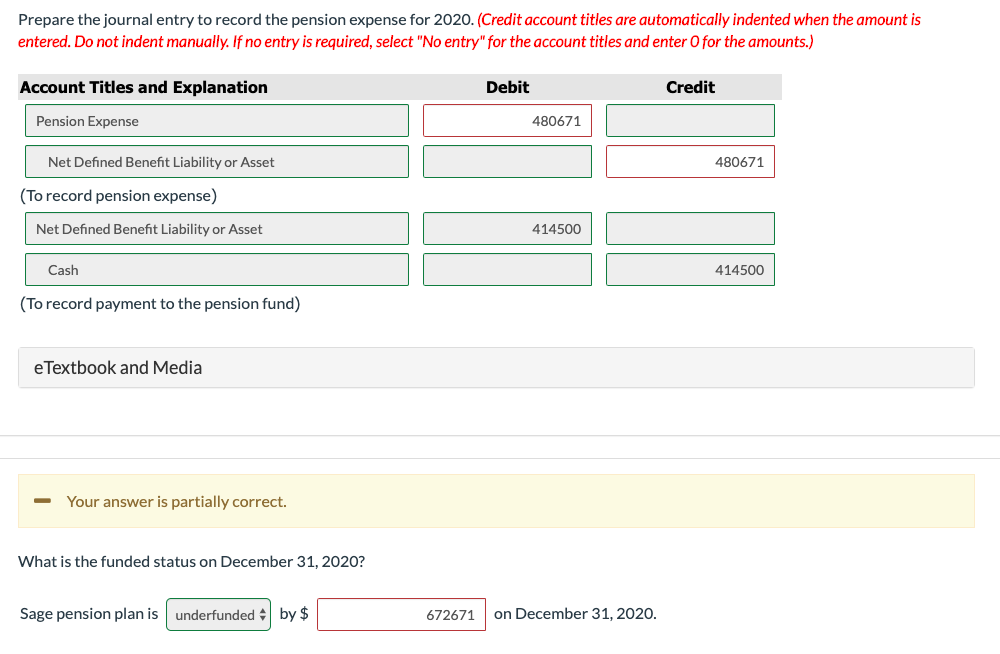Select the empty credit field in the third row

[690, 228]
